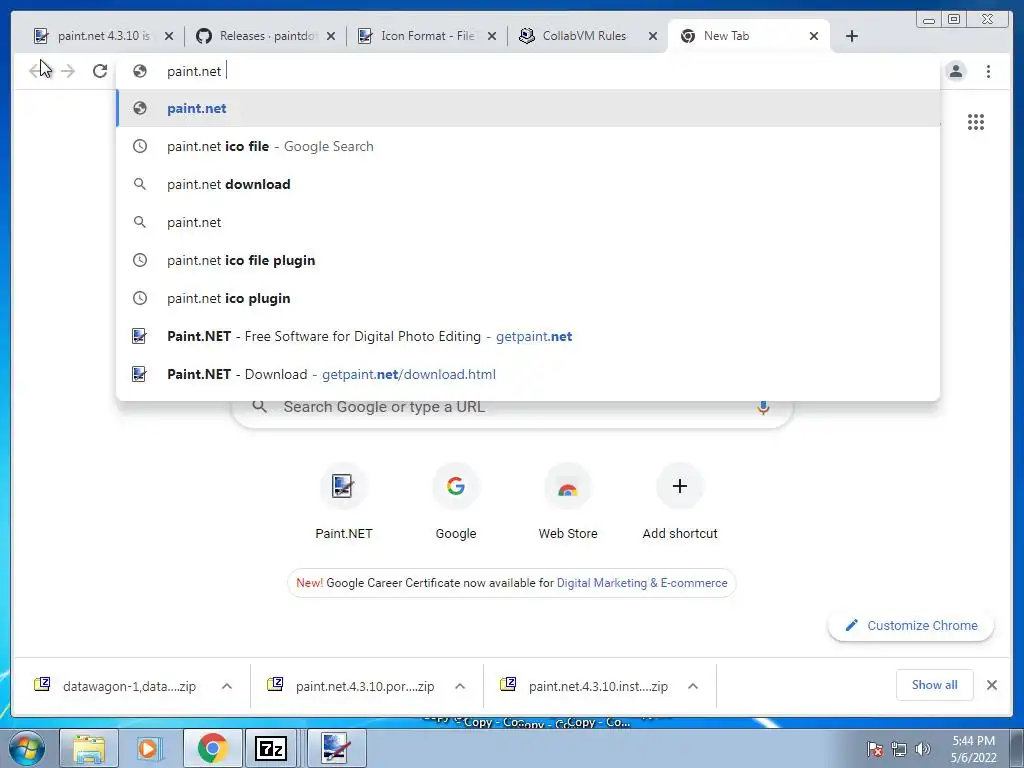
Task: Close the New Tab tab
Action: coord(814,37)
